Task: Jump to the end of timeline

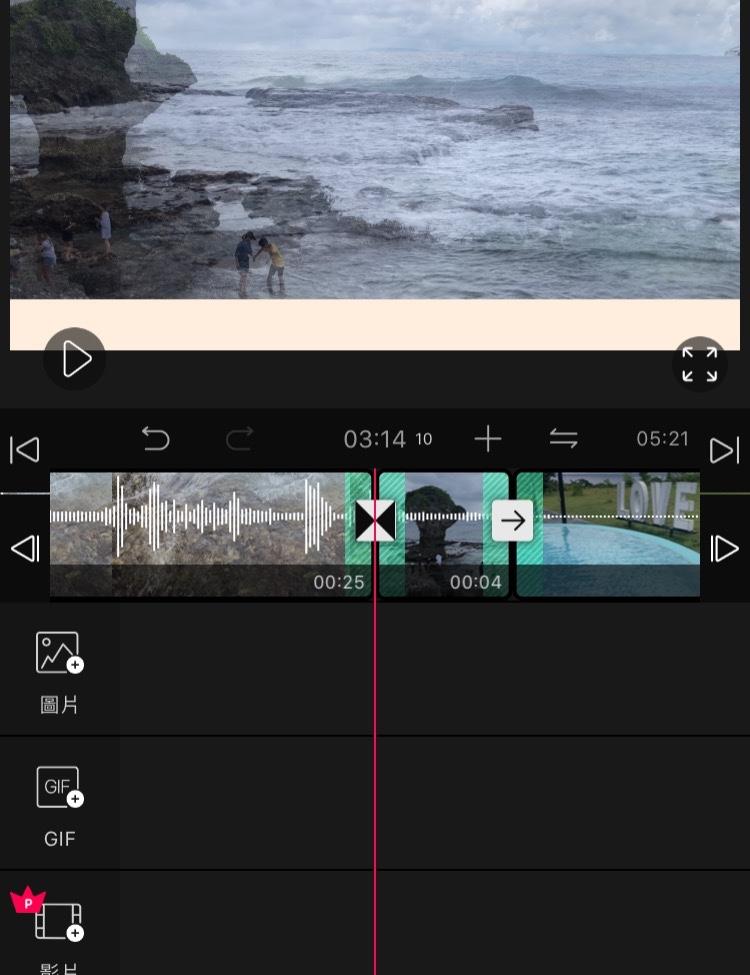Action: pos(724,450)
